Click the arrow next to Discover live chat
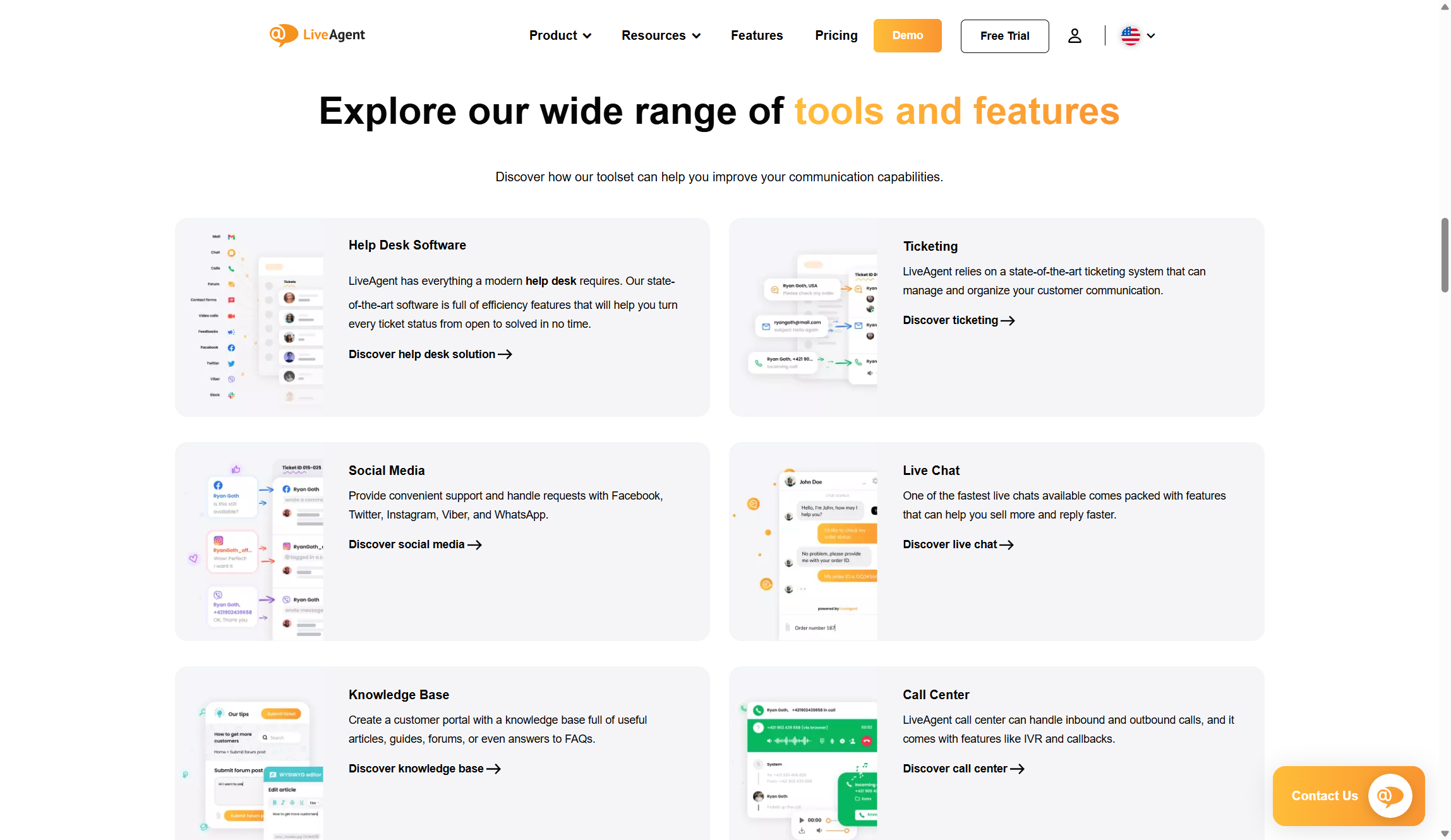This screenshot has height=840, width=1451. point(1007,545)
